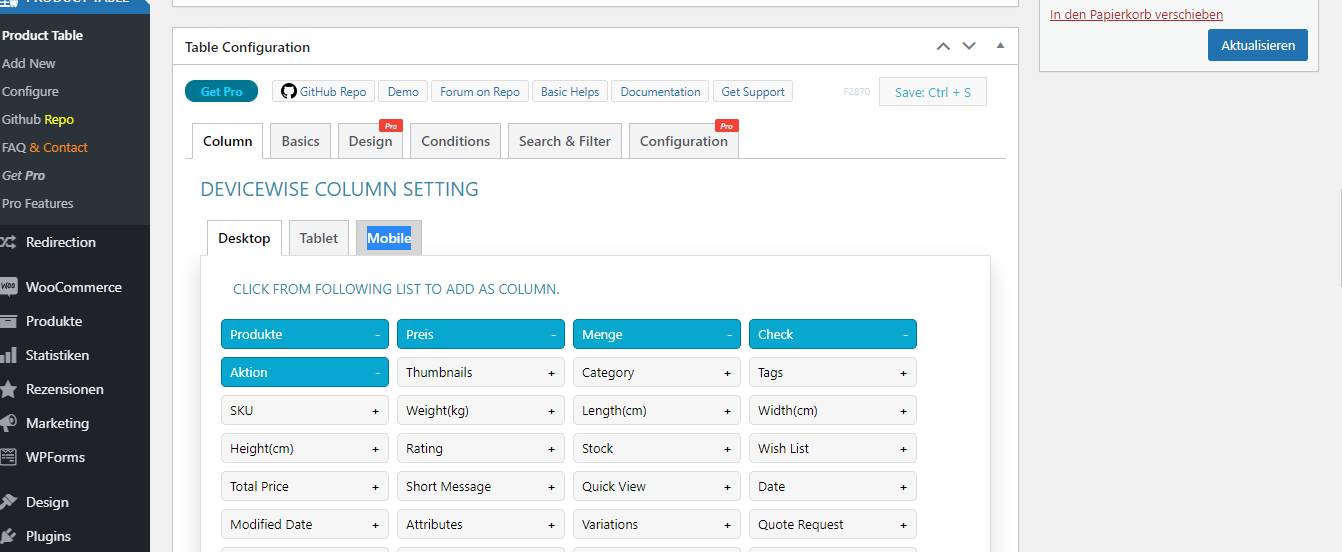The image size is (1342, 552).
Task: Add Tags as a column
Action: click(x=833, y=373)
